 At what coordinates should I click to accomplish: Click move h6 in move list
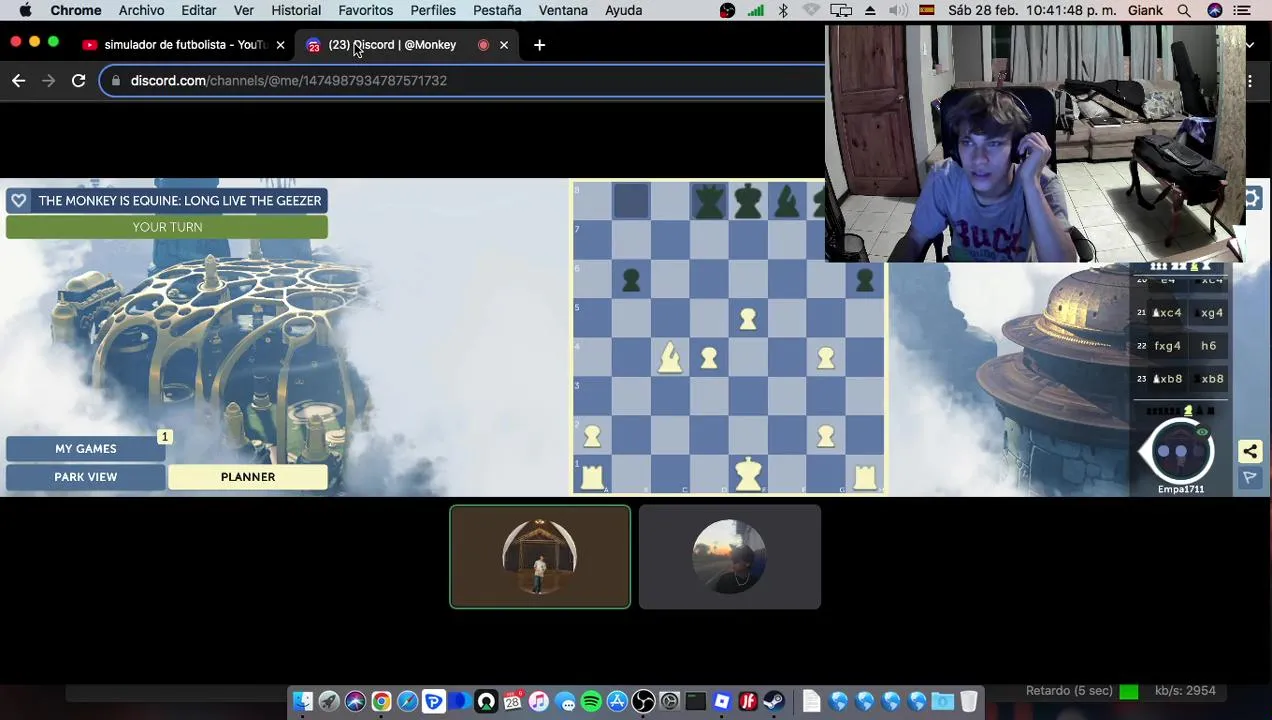click(1208, 347)
